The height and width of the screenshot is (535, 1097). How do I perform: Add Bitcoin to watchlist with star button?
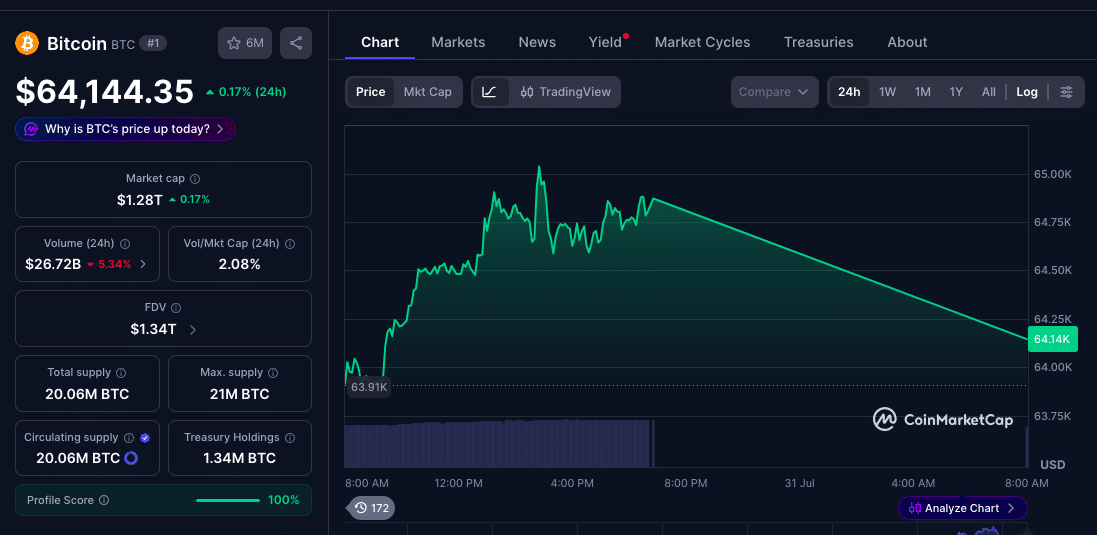tap(245, 43)
